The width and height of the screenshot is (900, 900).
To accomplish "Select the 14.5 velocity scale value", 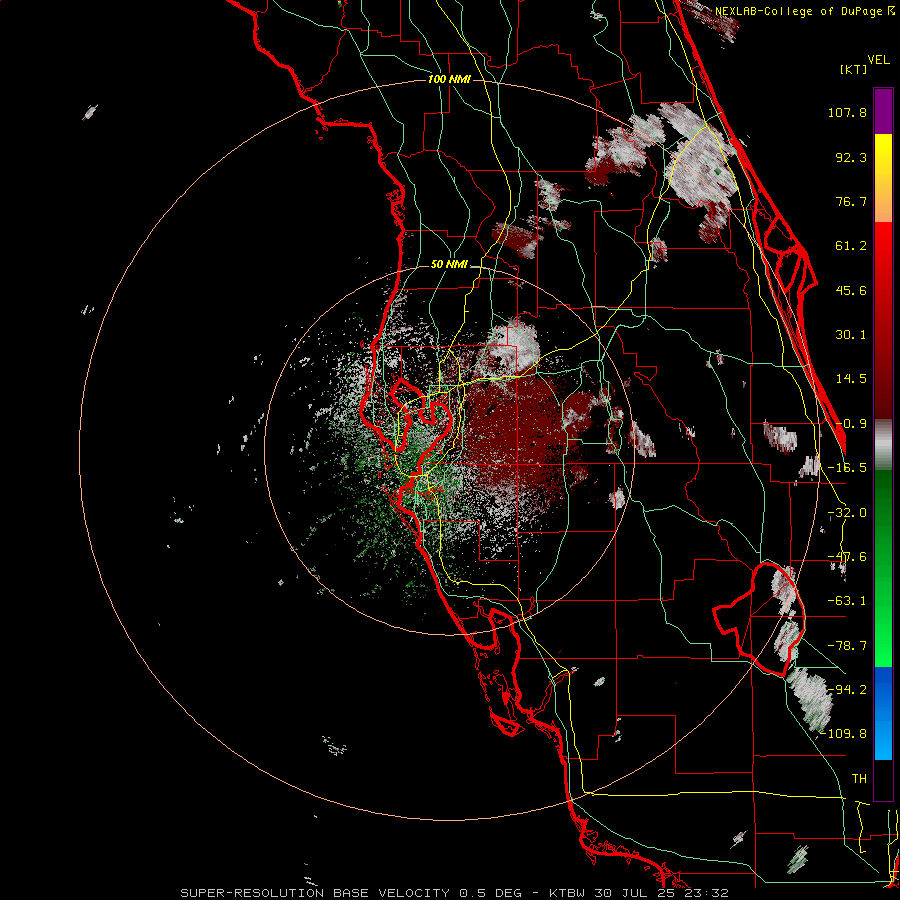I will coord(851,379).
